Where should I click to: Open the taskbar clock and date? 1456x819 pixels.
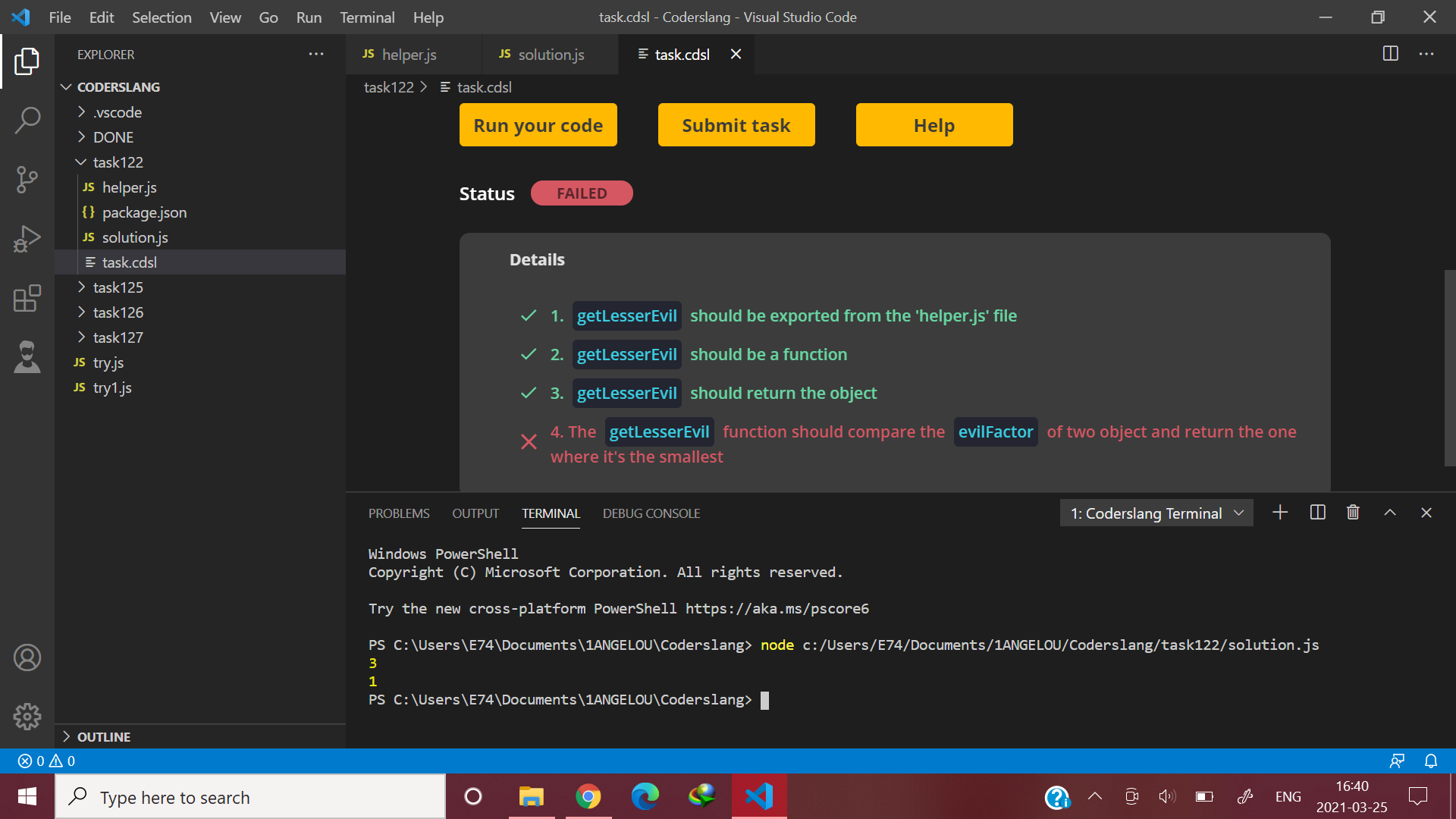tap(1352, 796)
